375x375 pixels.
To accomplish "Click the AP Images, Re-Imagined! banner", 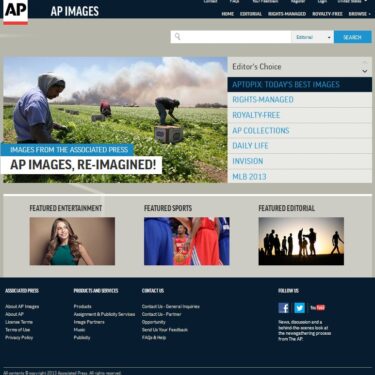I will [82, 165].
